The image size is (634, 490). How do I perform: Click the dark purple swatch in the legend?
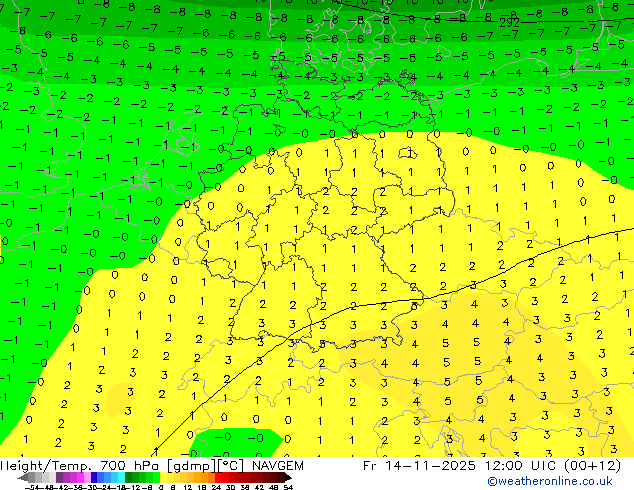59,477
